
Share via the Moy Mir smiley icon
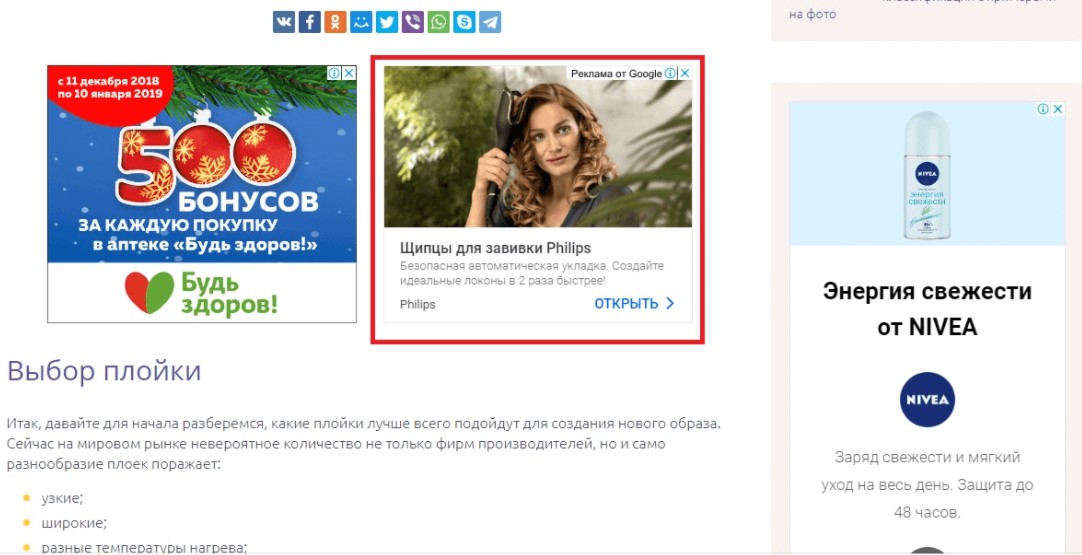[x=361, y=22]
